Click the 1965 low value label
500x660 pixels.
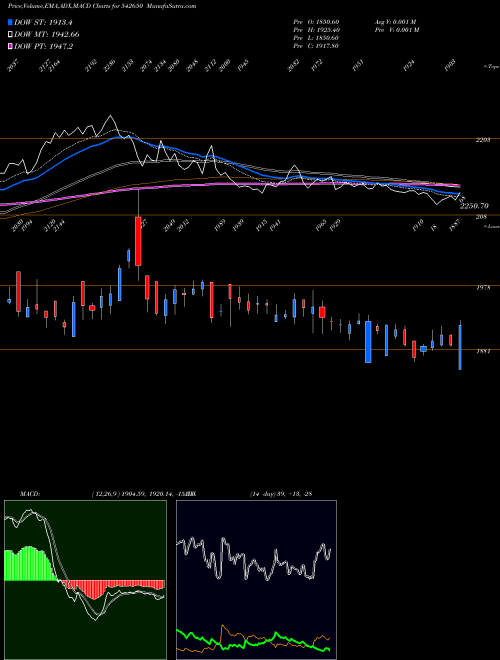pyautogui.click(x=321, y=226)
